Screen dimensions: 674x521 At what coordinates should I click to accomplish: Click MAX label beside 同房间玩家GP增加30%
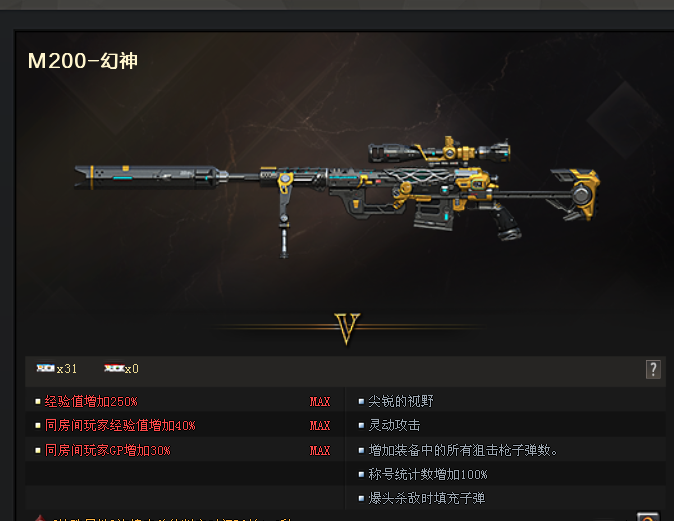pos(320,451)
